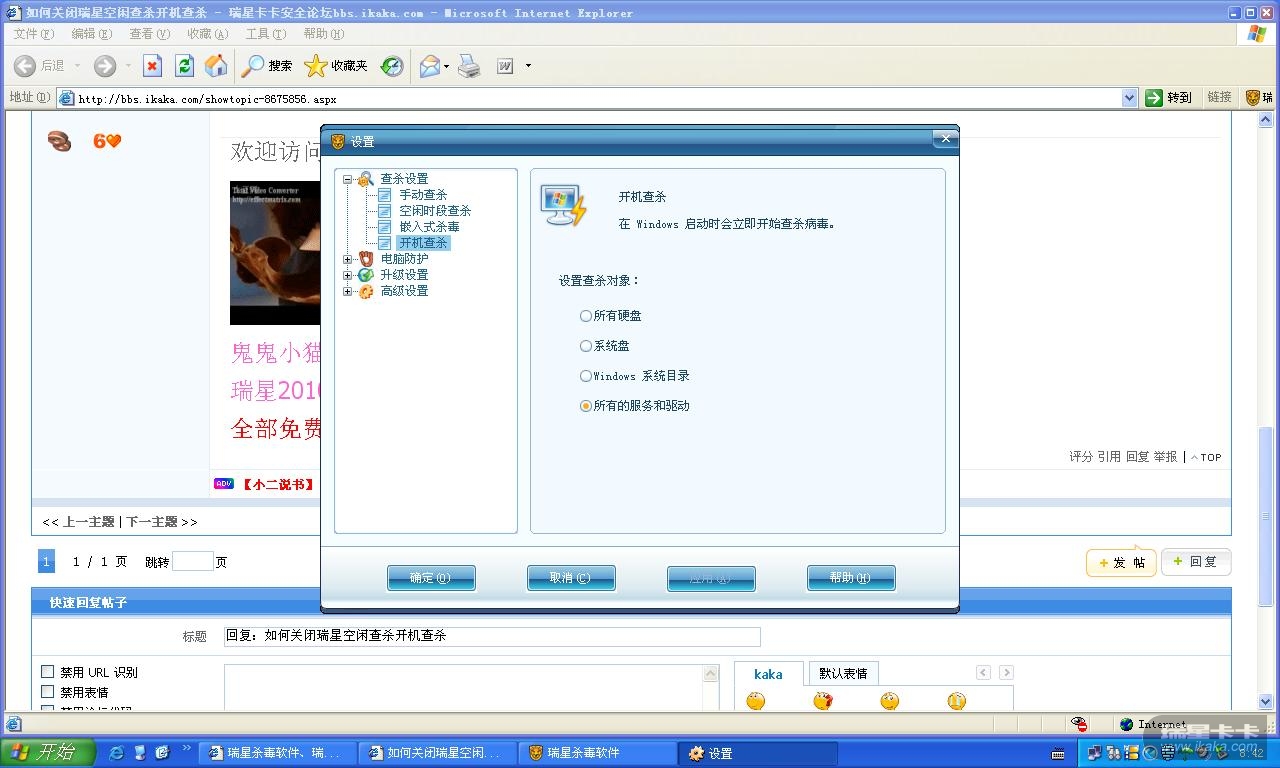Open the Favorites star button
Screen dimensions: 1280x768
coord(336,66)
